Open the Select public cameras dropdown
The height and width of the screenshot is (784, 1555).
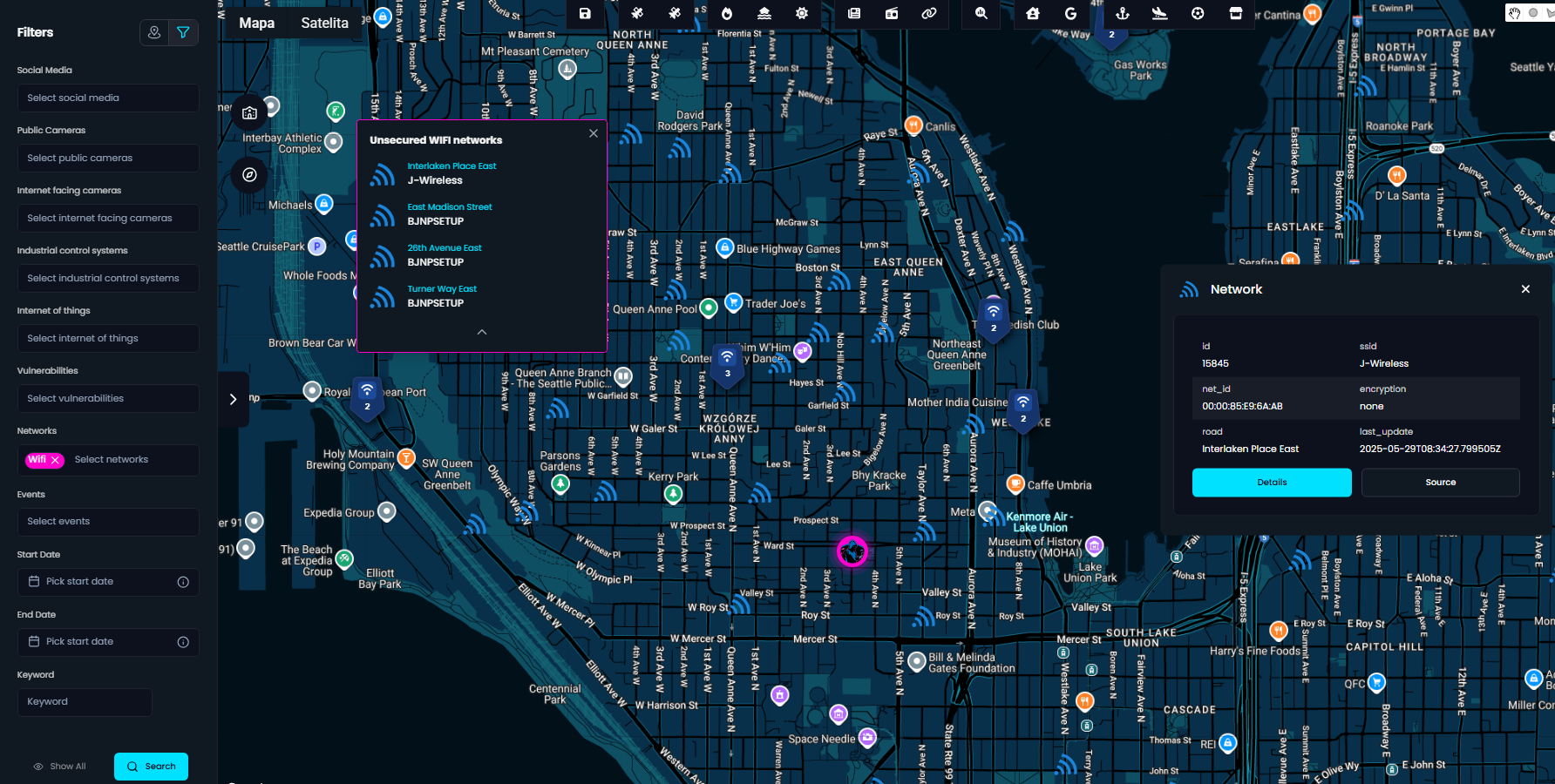(x=108, y=158)
